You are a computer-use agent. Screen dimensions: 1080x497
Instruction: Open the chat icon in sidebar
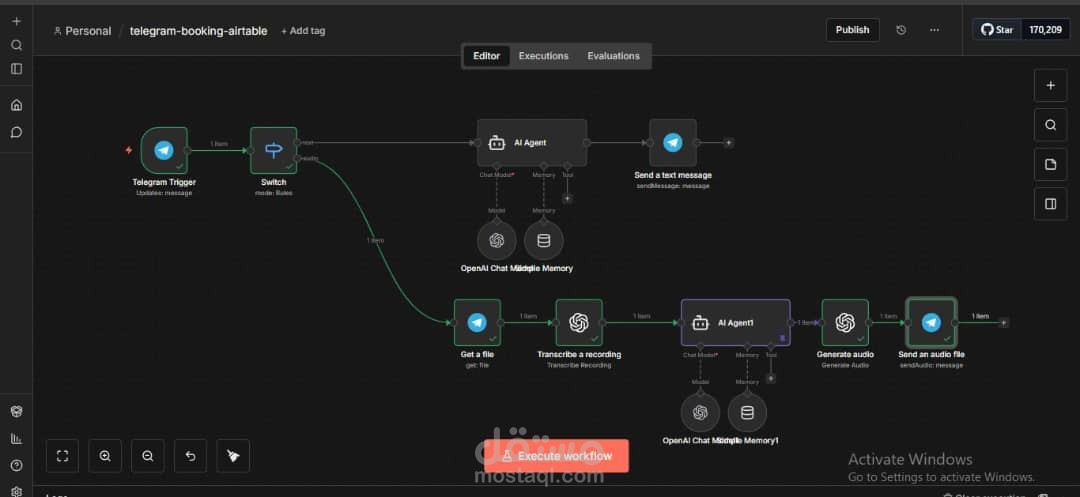pyautogui.click(x=17, y=132)
